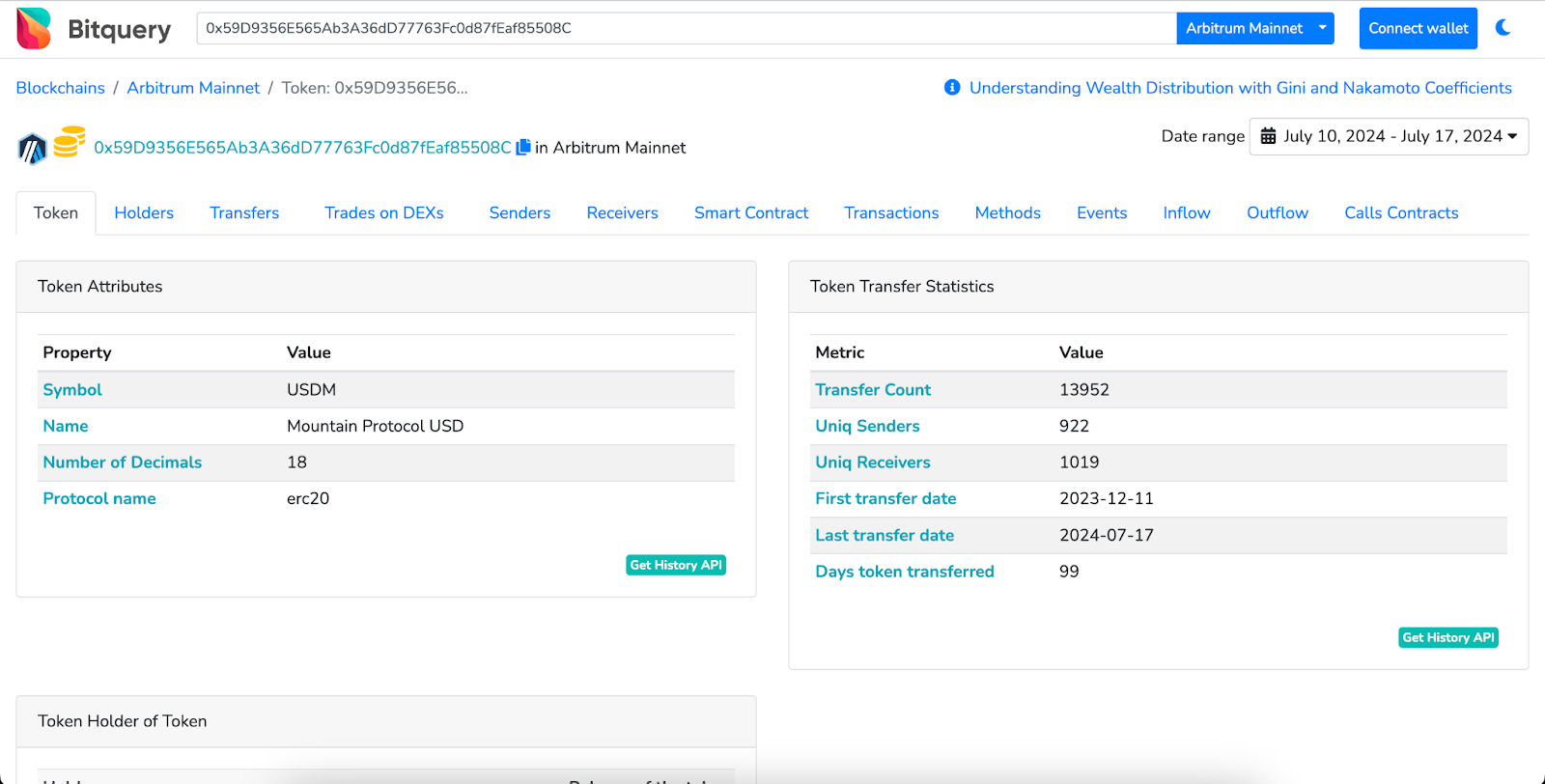Viewport: 1545px width, 784px height.
Task: Open the Senders tab
Action: click(x=520, y=212)
